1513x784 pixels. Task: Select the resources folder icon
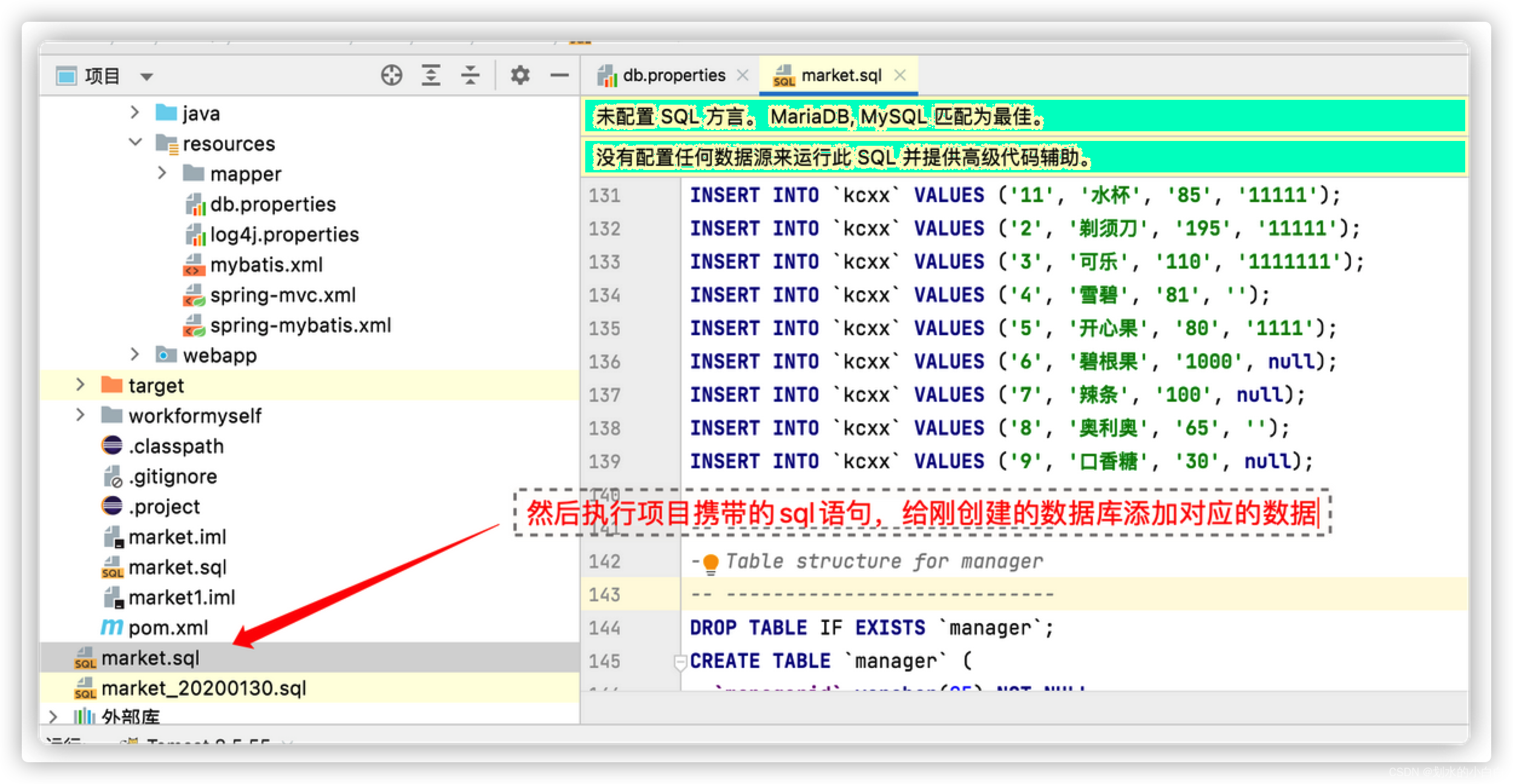pos(166,144)
